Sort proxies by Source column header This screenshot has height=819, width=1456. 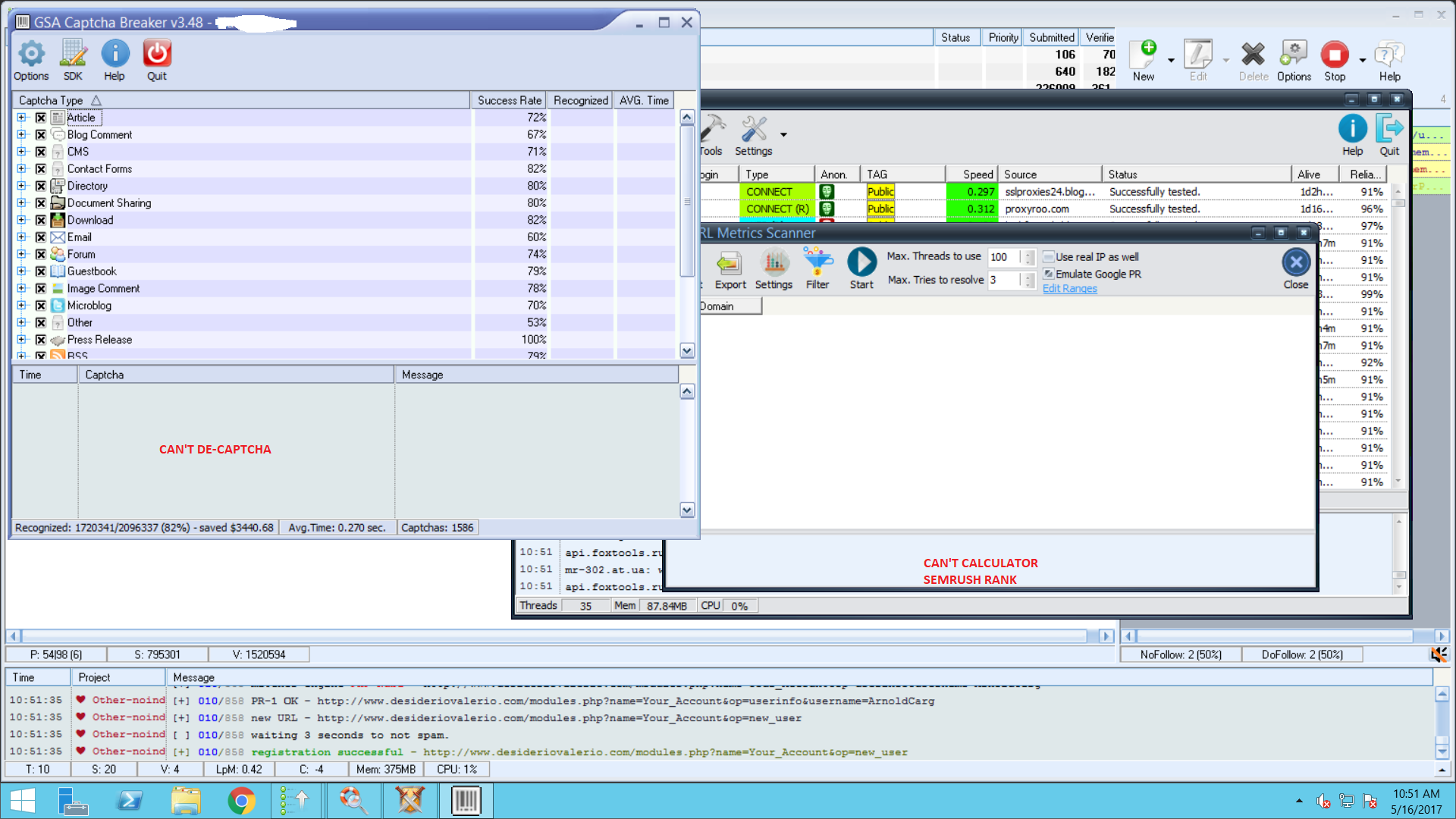click(1050, 174)
